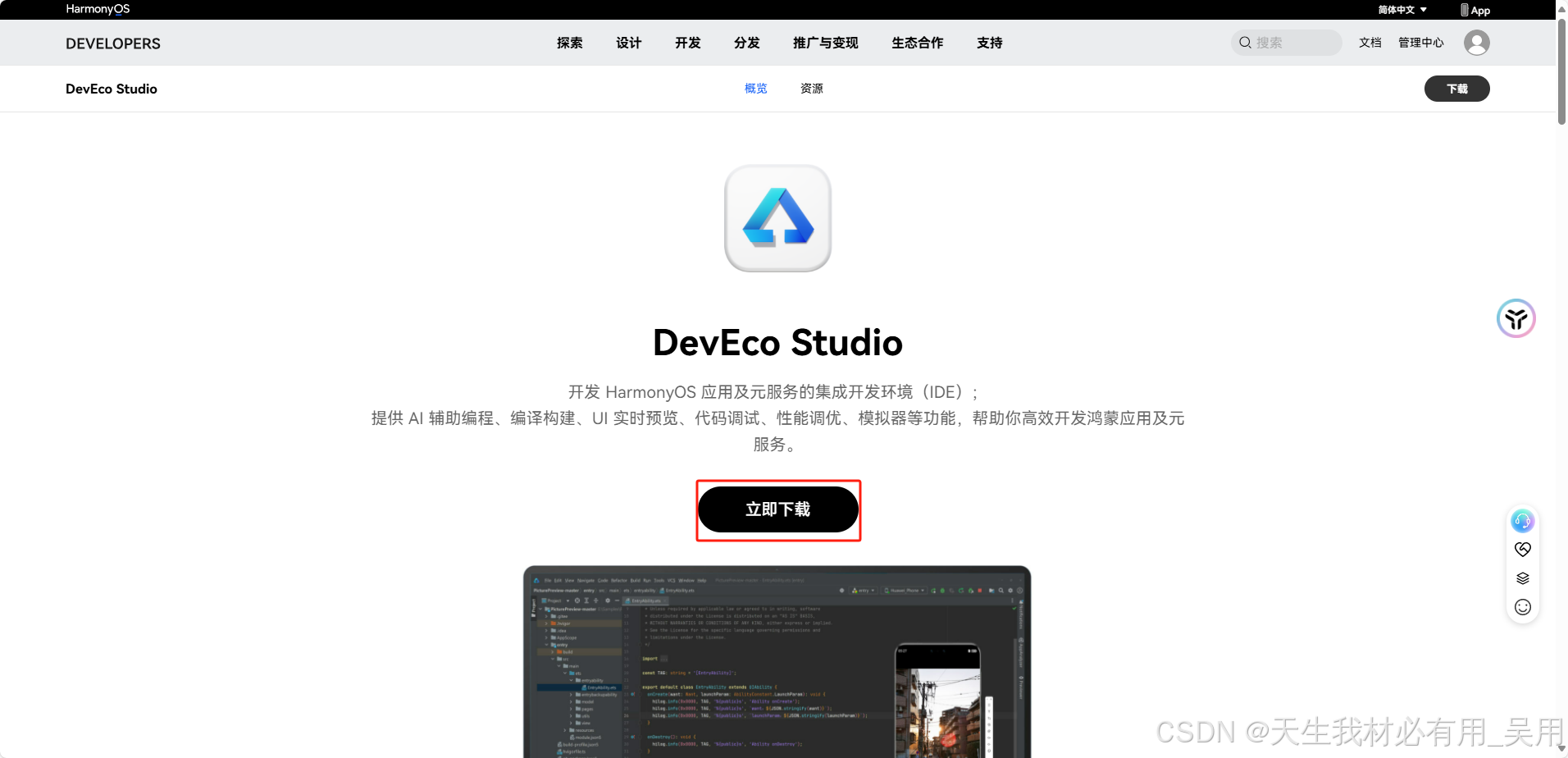Click the DevEco Studio app logo

coord(778,218)
